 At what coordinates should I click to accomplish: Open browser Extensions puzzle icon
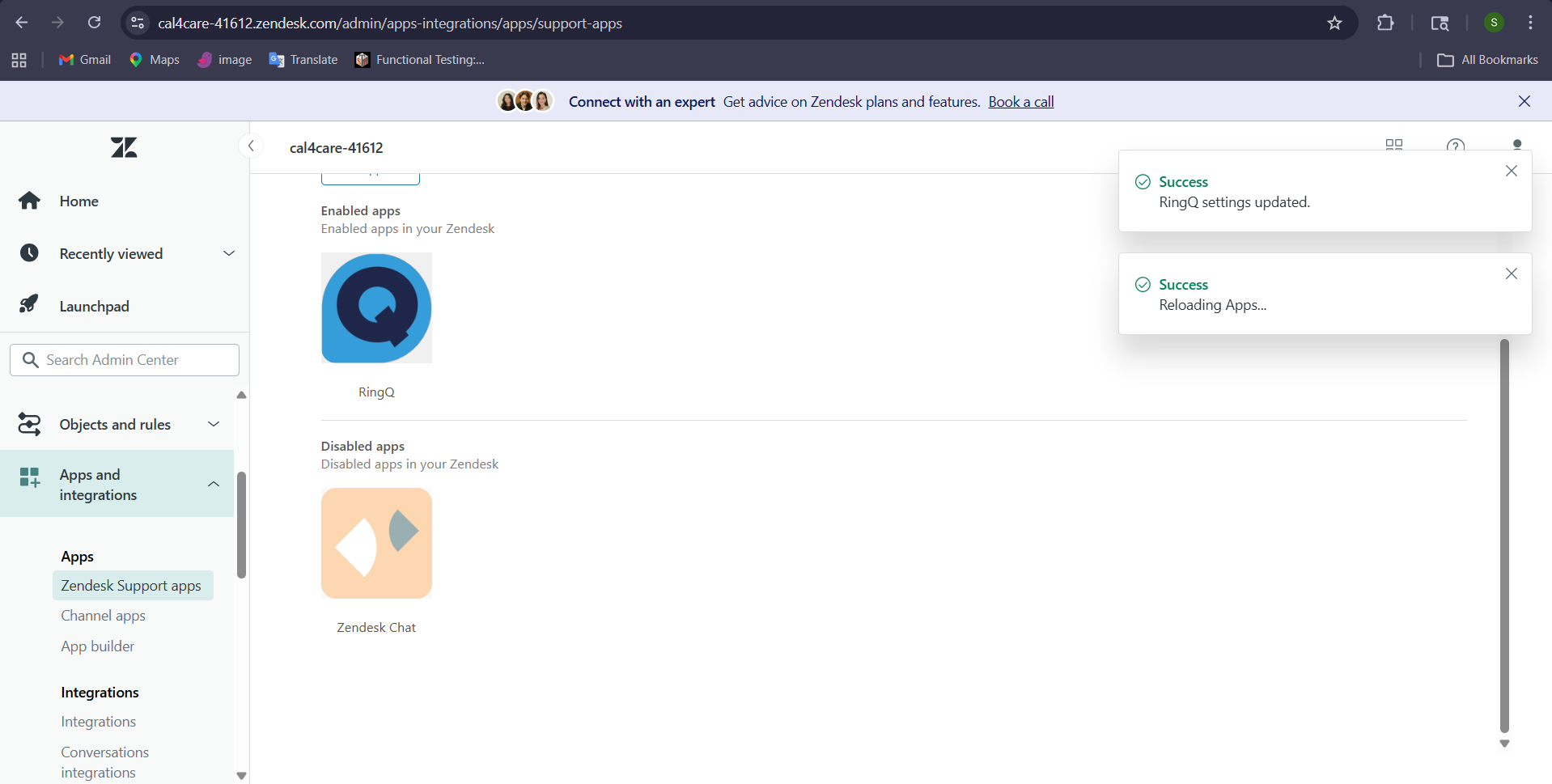point(1385,23)
